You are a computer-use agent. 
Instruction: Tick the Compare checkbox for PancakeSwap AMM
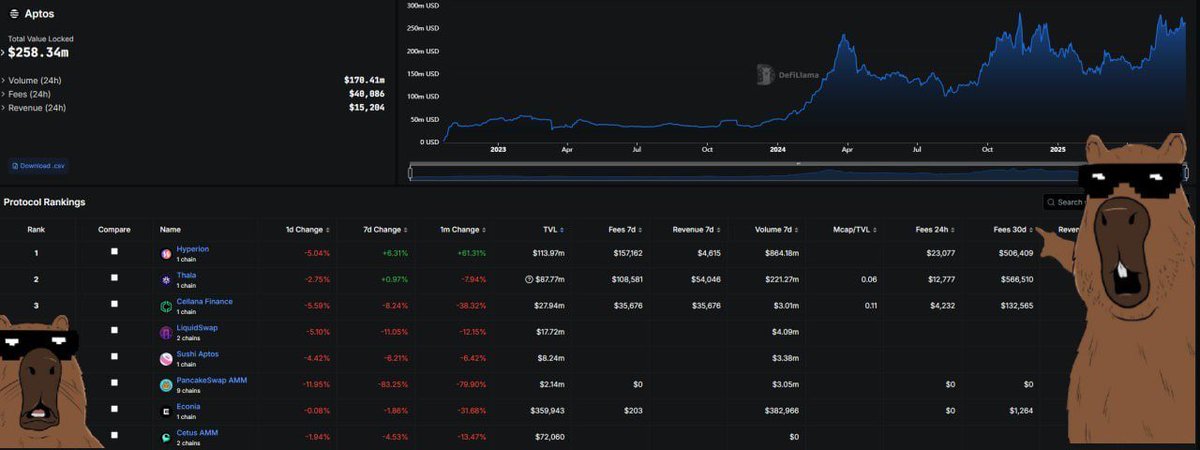point(114,383)
